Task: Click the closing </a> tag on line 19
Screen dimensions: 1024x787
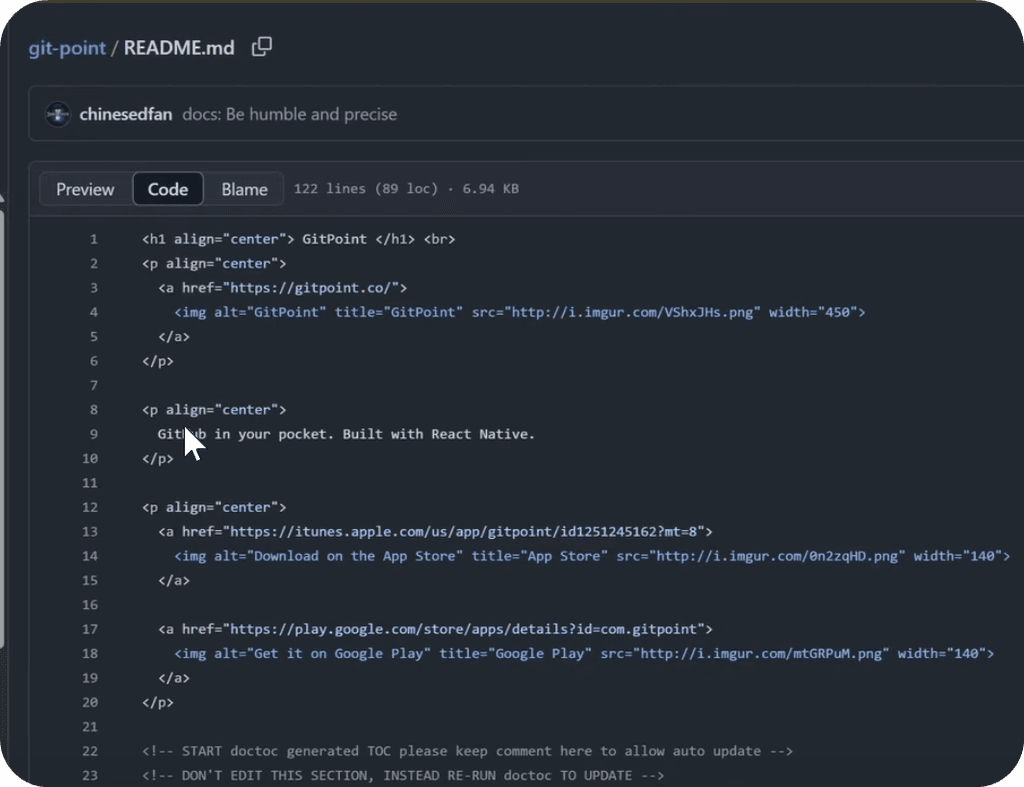Action: (174, 678)
